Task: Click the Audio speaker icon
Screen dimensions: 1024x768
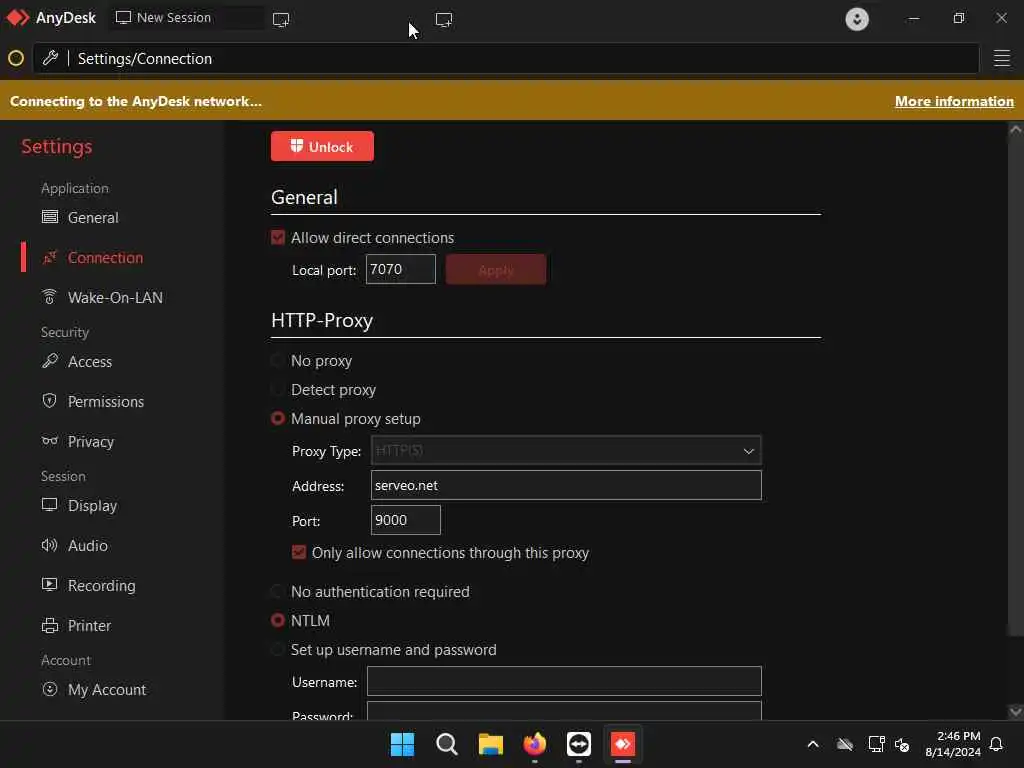Action: pyautogui.click(x=50, y=545)
